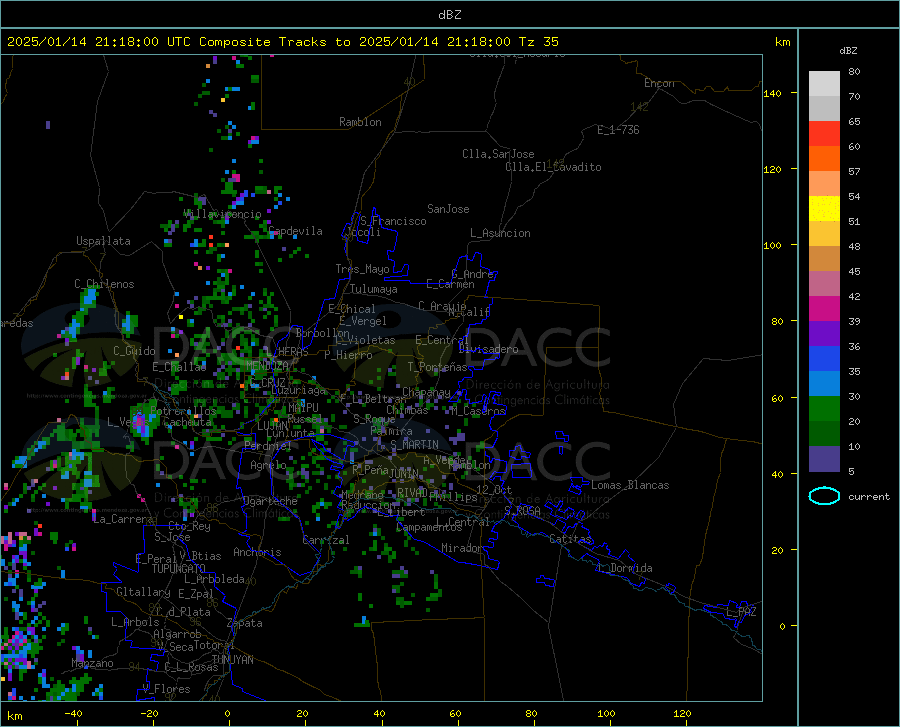Screen dimensions: 900x727
Task: Click the 'L_Asuncion' place label
Action: click(500, 233)
